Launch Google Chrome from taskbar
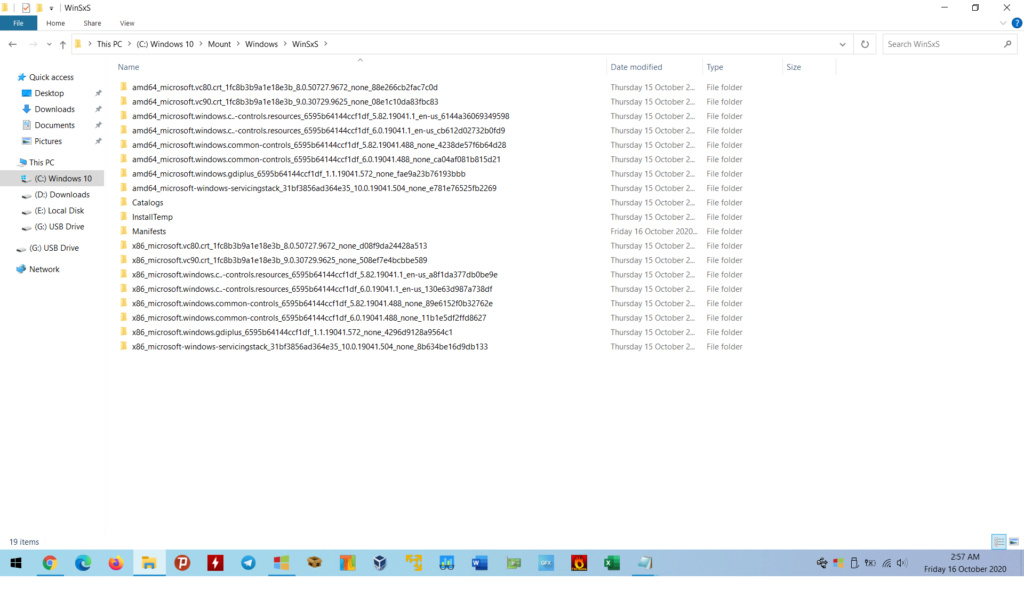1024x589 pixels. (50, 563)
